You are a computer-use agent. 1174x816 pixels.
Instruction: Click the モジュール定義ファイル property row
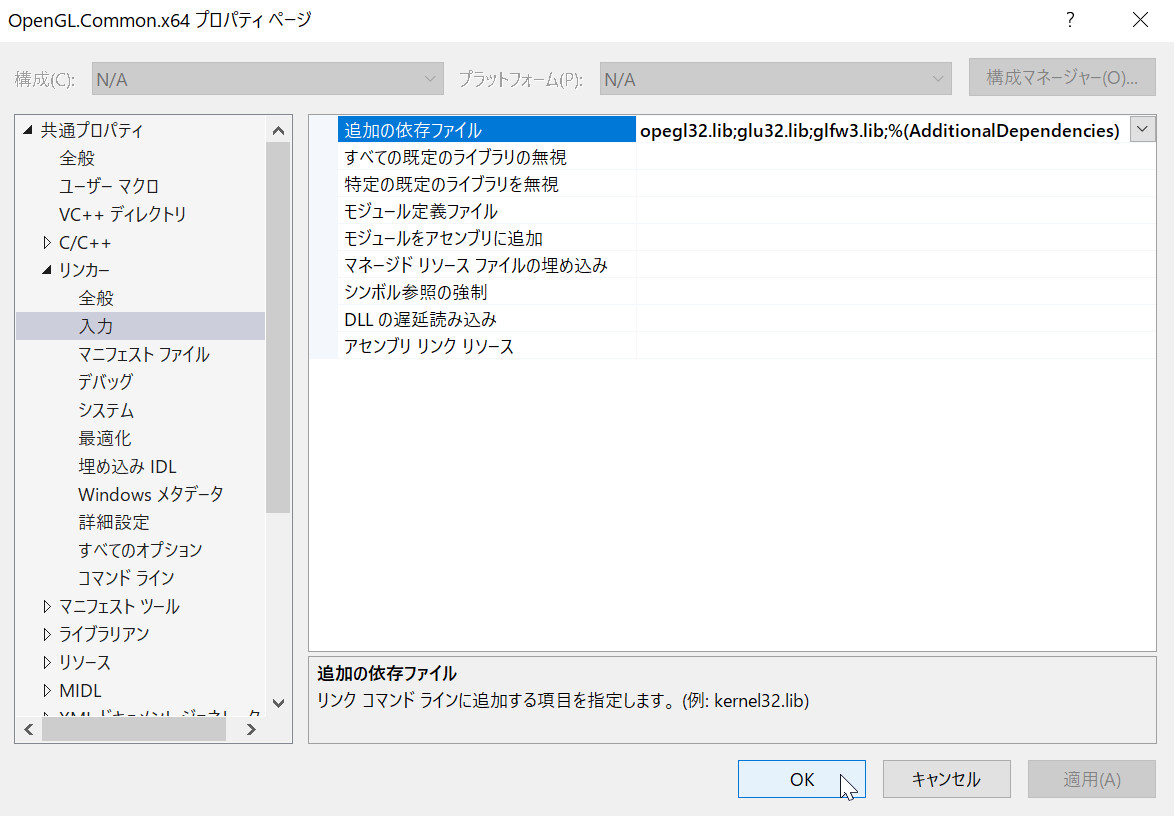[x=420, y=211]
